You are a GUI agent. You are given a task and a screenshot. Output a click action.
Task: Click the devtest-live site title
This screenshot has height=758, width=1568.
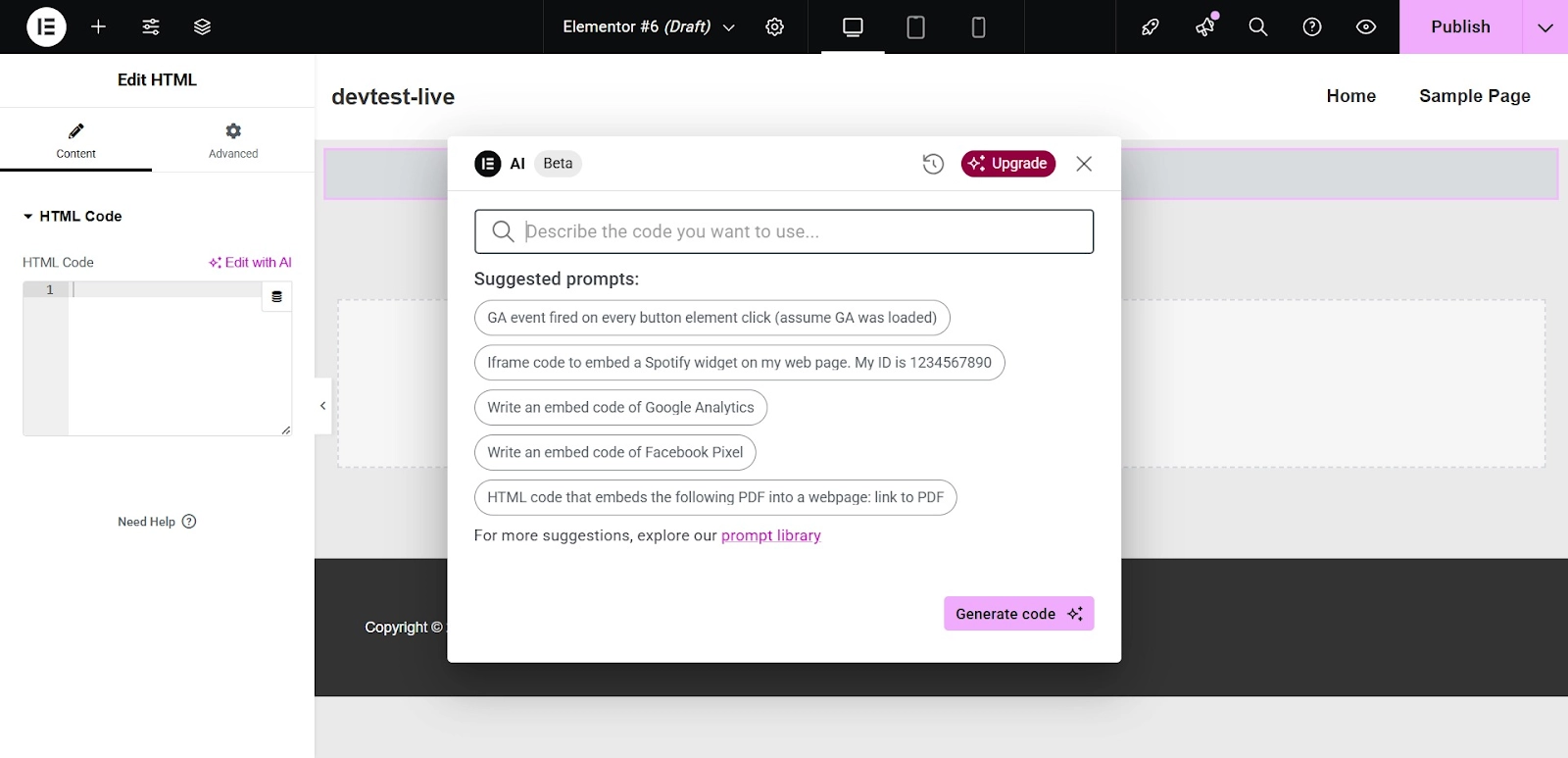point(393,97)
